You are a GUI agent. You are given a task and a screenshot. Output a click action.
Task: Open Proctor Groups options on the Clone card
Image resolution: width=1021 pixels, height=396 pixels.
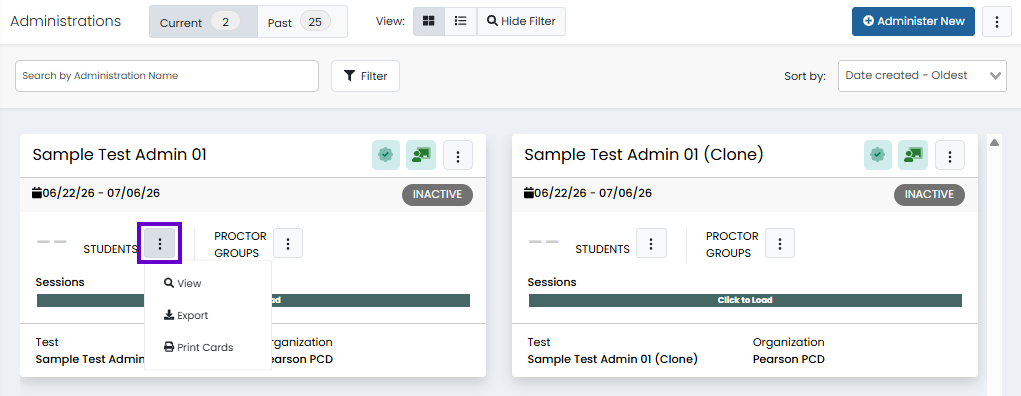(x=780, y=244)
